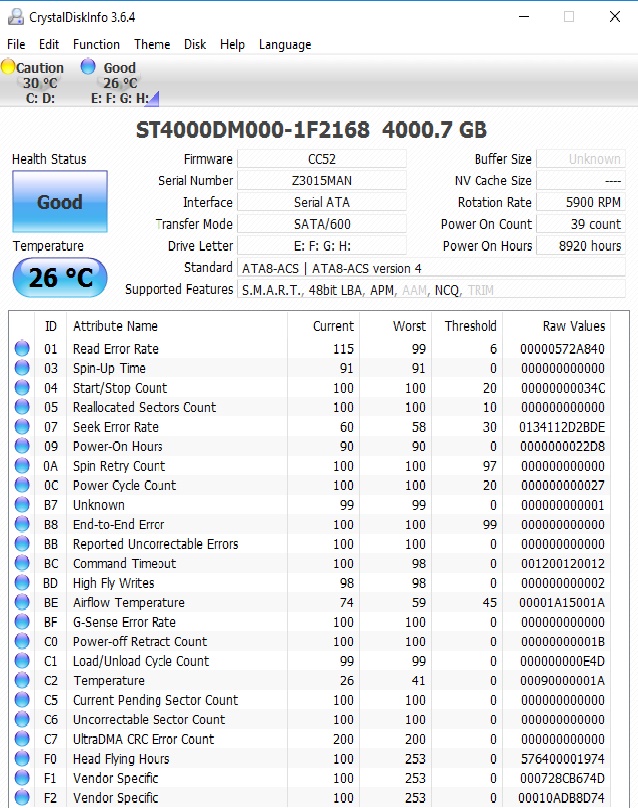This screenshot has height=808, width=638.
Task: Click status orb for UltraDMA CRC Error Count
Action: [x=22, y=738]
